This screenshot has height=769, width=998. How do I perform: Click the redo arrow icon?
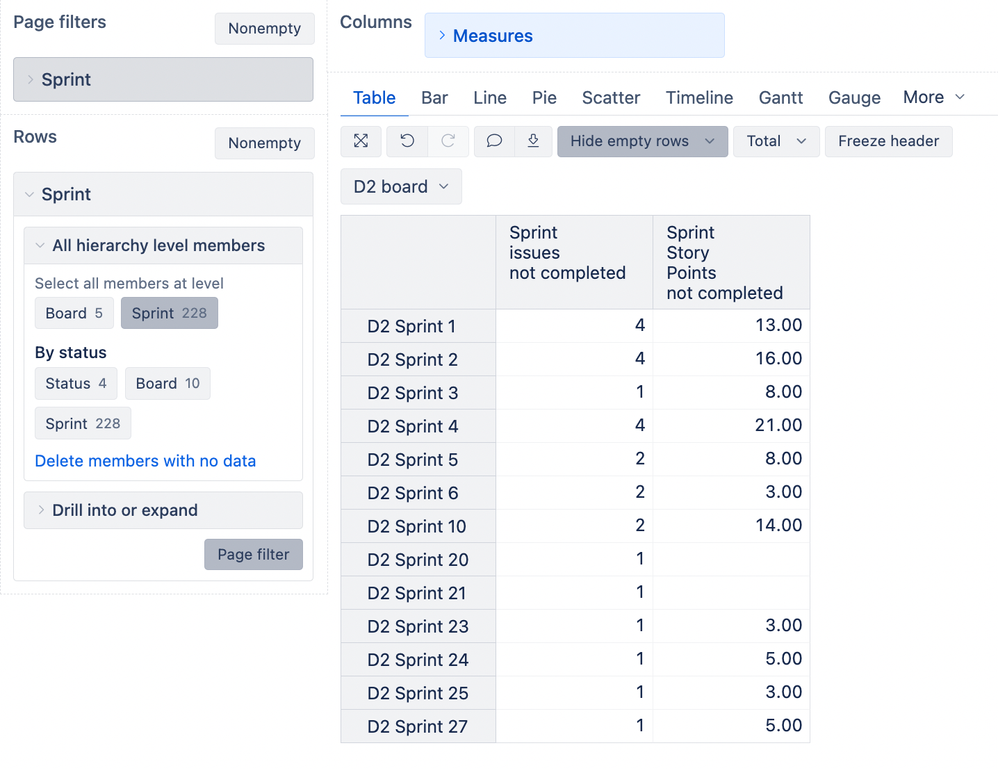click(x=448, y=141)
